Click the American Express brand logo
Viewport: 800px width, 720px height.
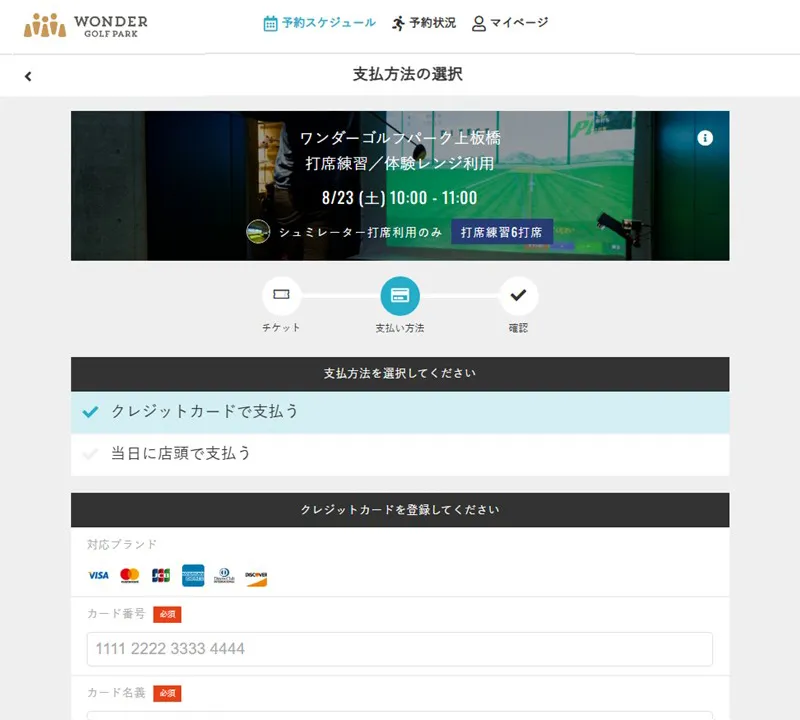click(193, 576)
